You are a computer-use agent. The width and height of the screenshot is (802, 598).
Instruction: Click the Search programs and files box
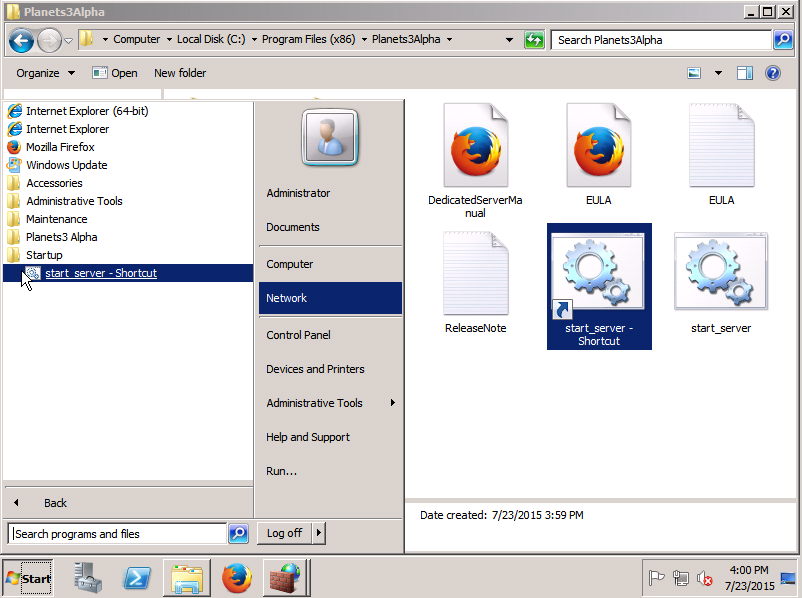click(118, 534)
